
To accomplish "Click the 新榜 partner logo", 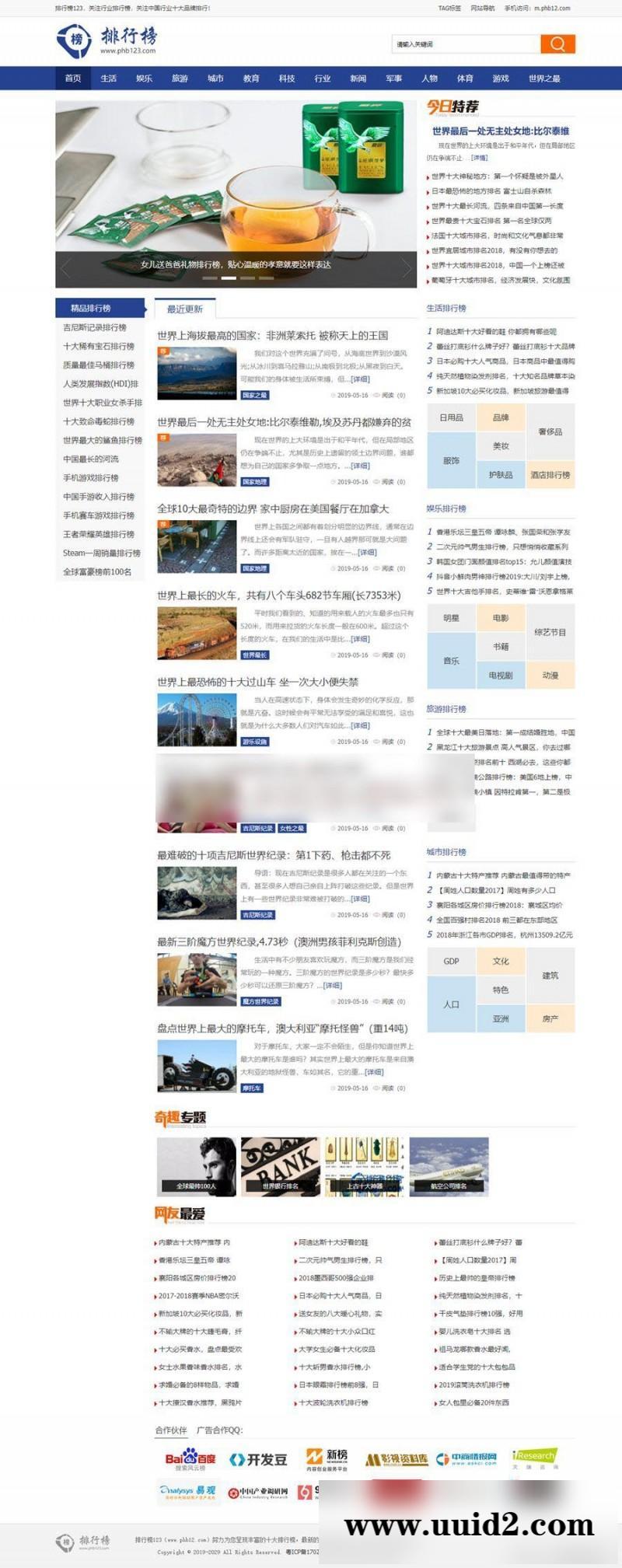I will point(327,1458).
